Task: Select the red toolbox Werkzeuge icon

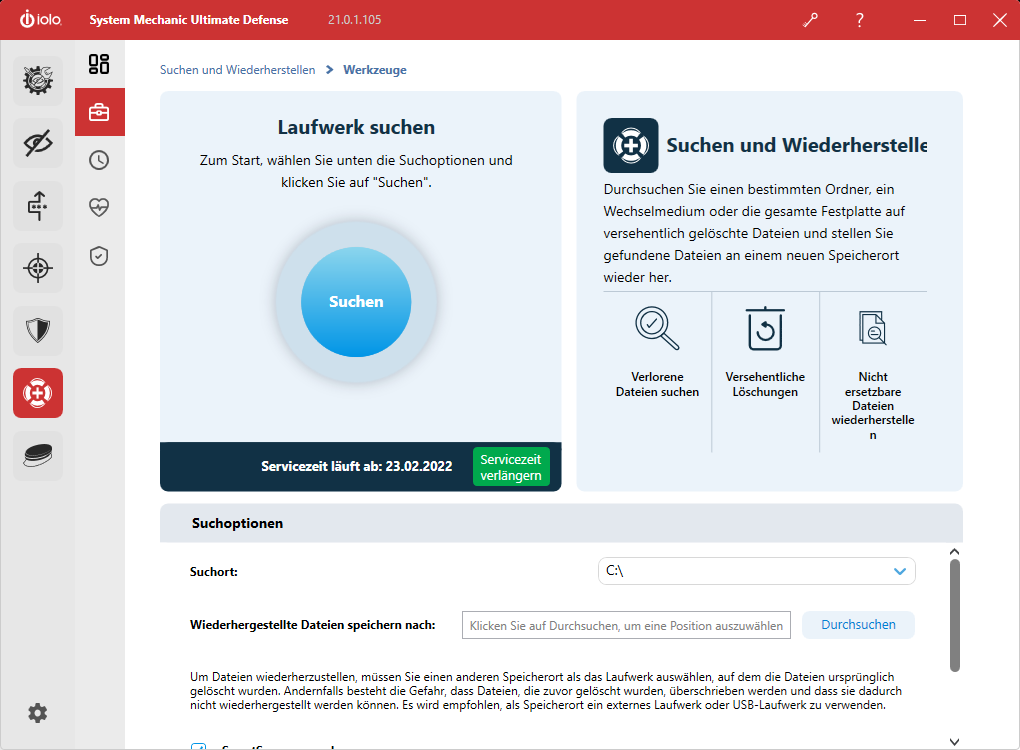Action: click(100, 112)
